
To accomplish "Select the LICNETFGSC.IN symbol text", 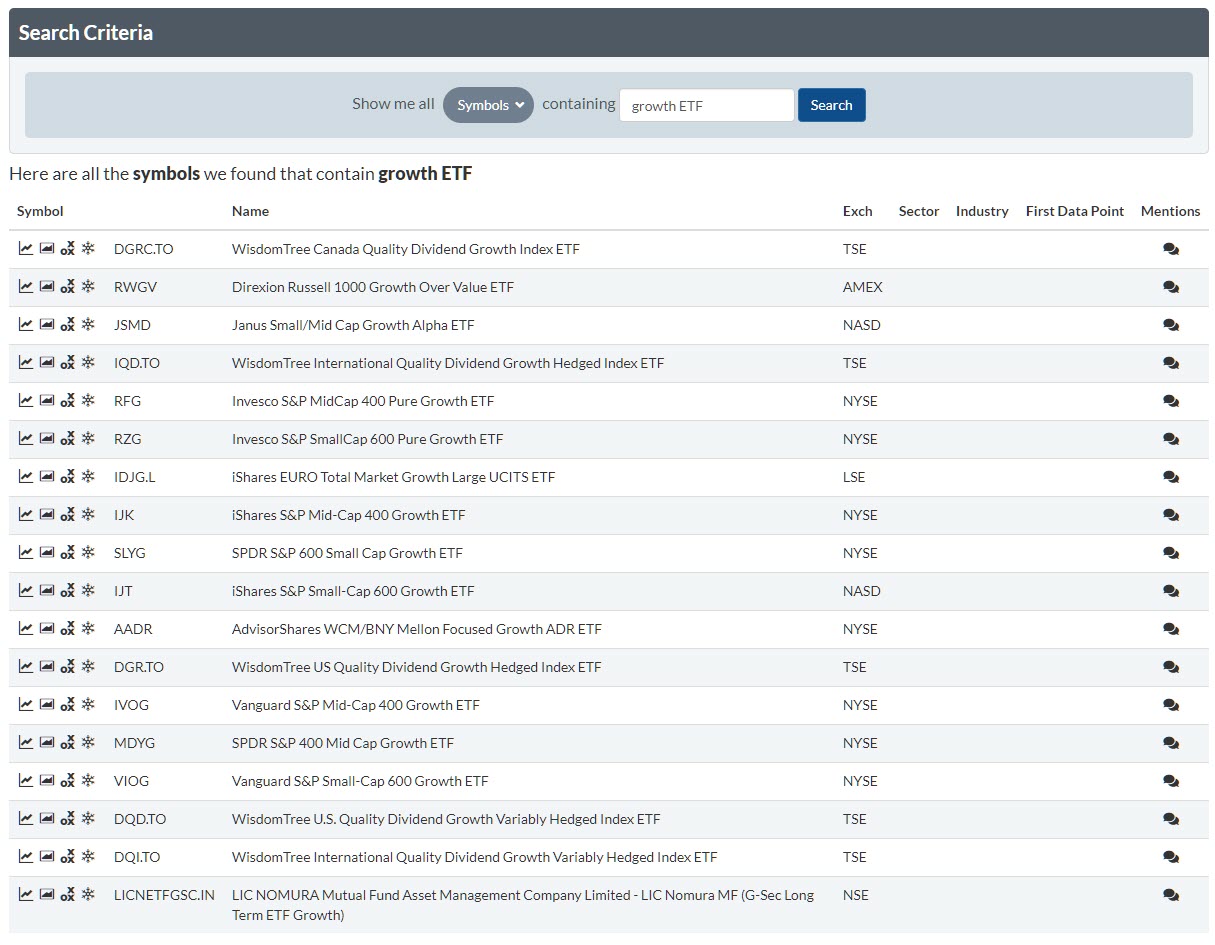I will point(164,895).
